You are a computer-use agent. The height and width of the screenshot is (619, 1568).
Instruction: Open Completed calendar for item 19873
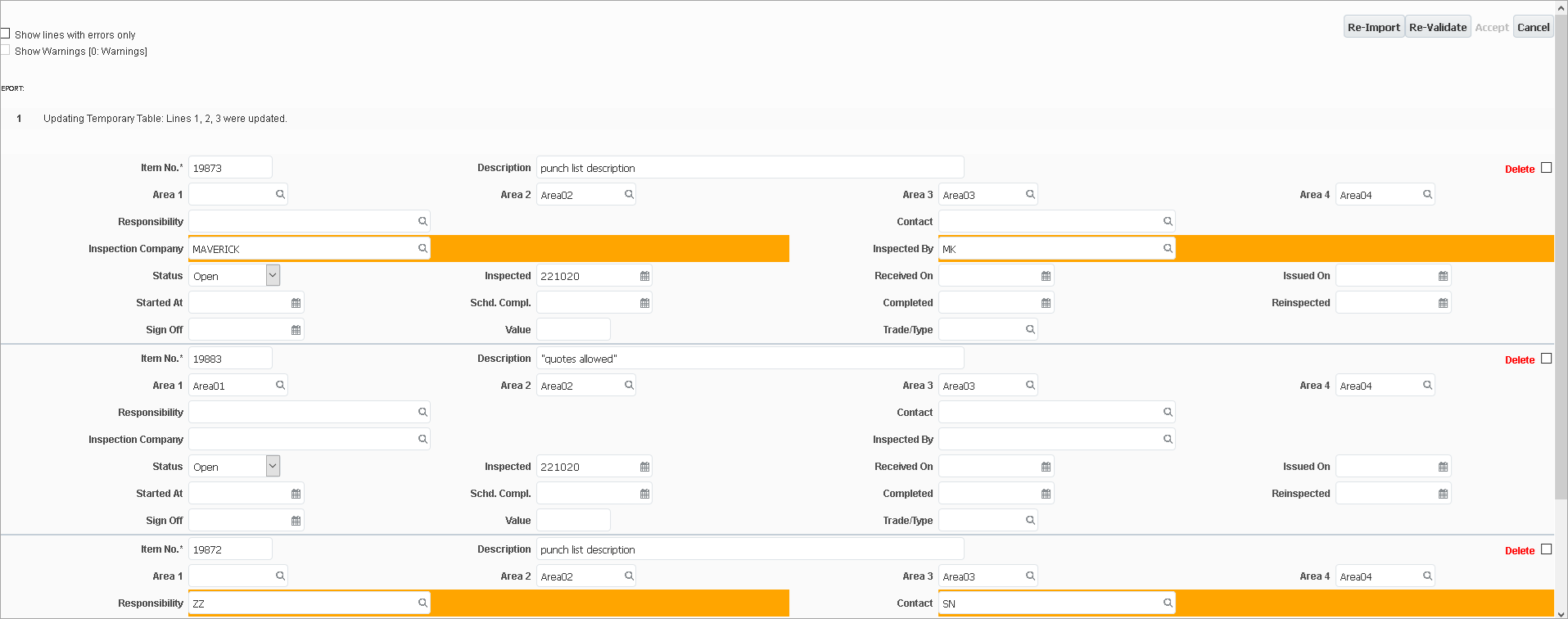click(x=1046, y=303)
